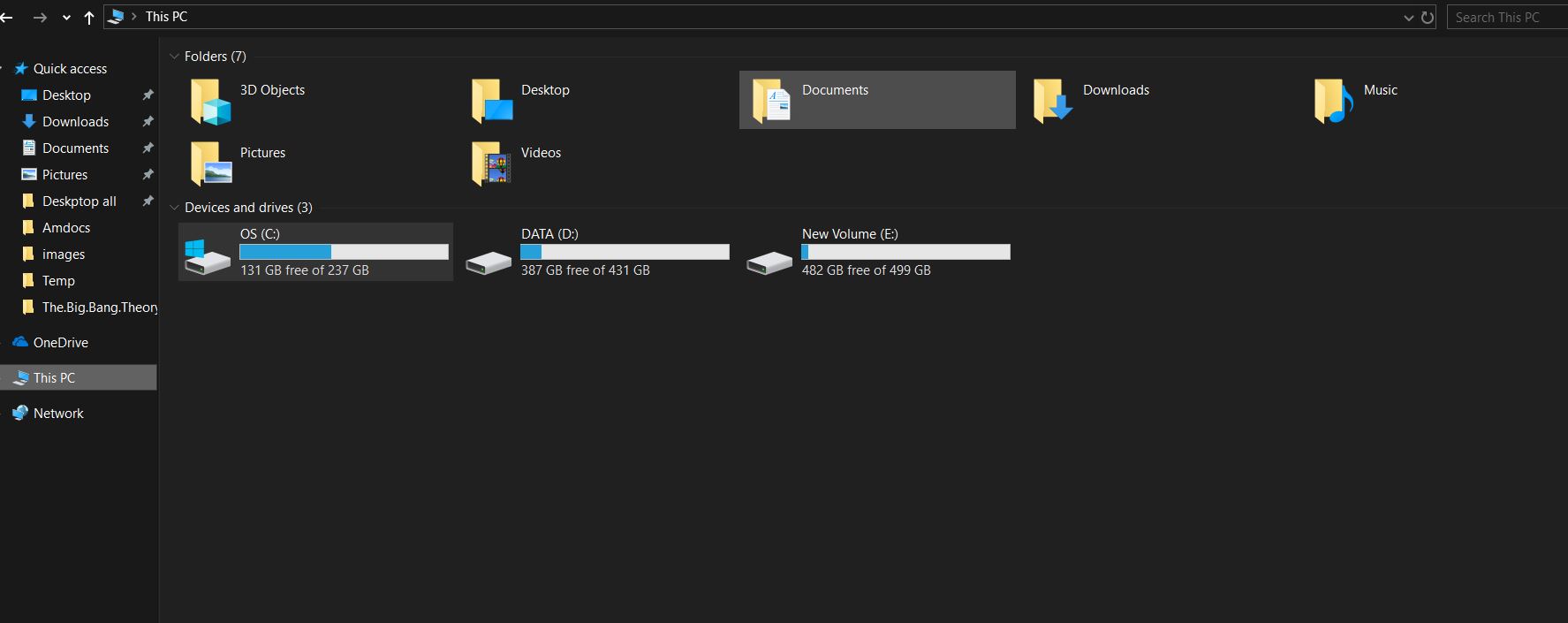1568x623 pixels.
Task: Open the Desktop folder icon in Folders
Action: point(491,101)
